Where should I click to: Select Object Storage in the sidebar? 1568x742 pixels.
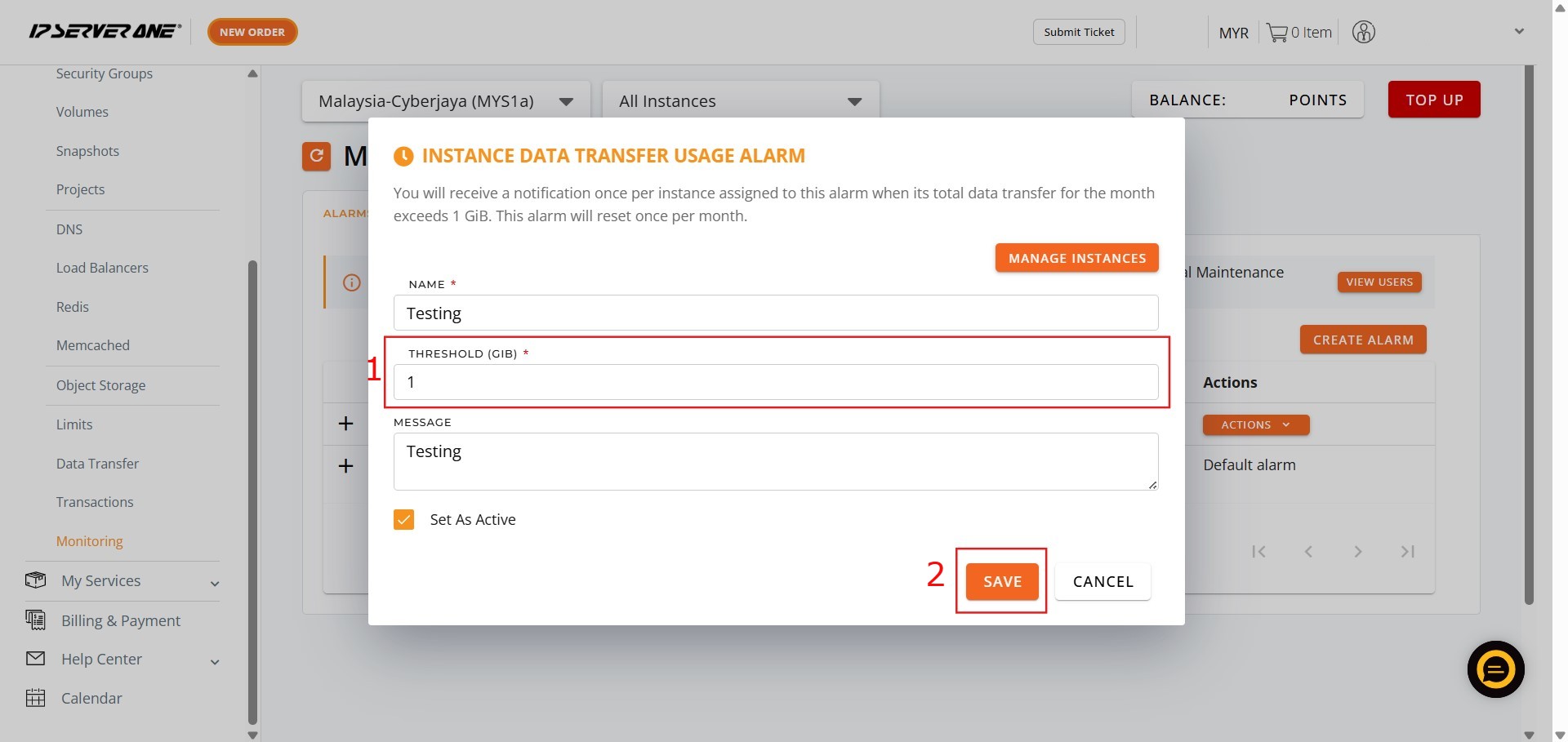click(x=100, y=385)
